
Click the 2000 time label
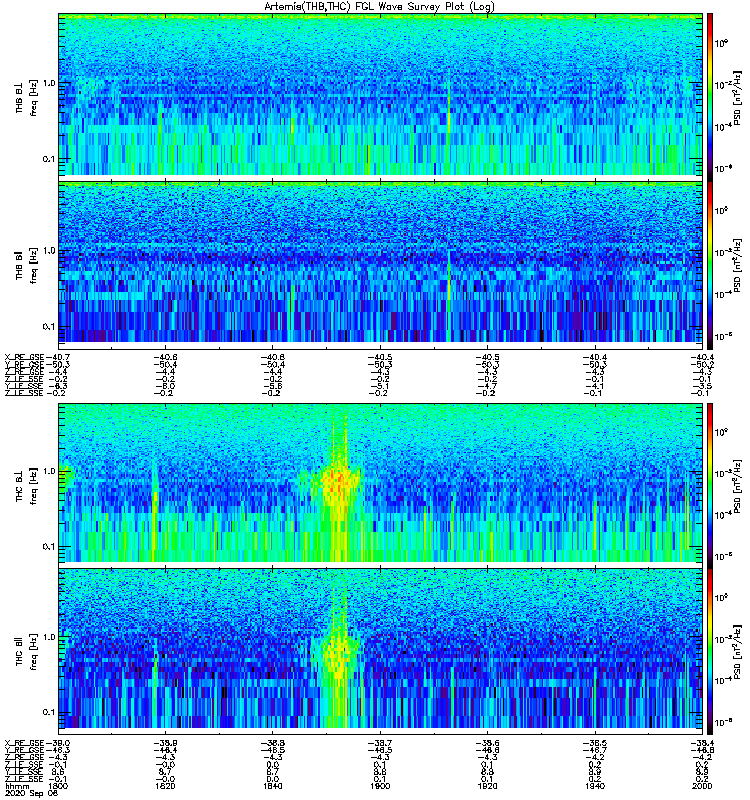[x=702, y=786]
